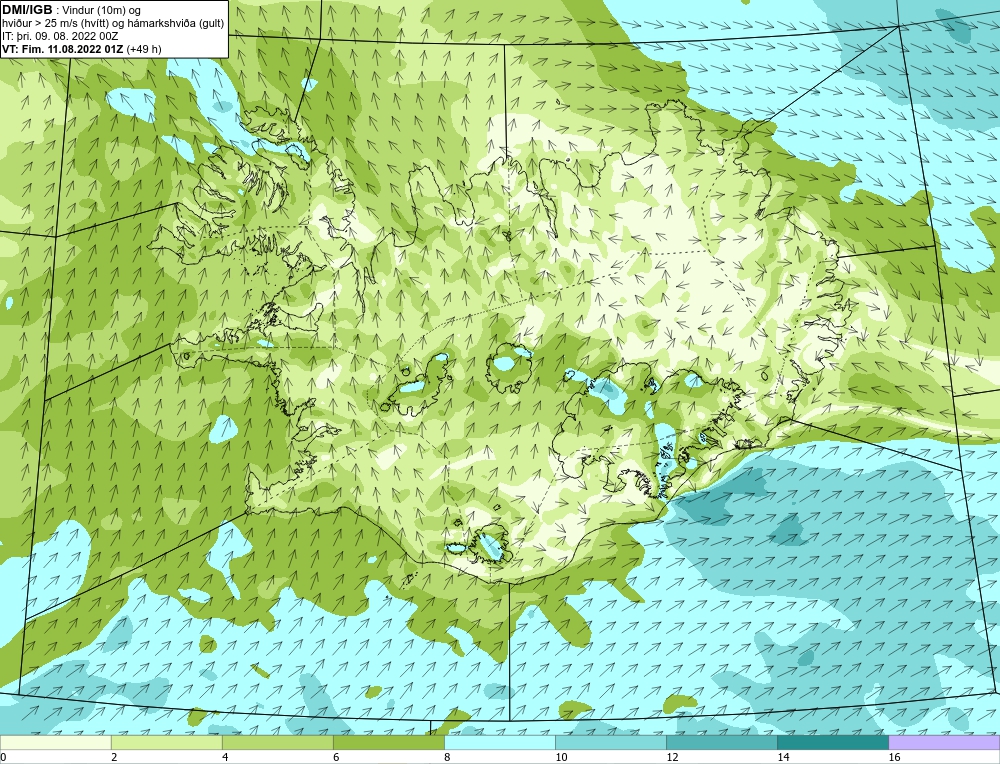Image resolution: width=1000 pixels, height=764 pixels.
Task: Click the 'hviður > 25 m/s (hvítt)' description line
Action: (113, 23)
